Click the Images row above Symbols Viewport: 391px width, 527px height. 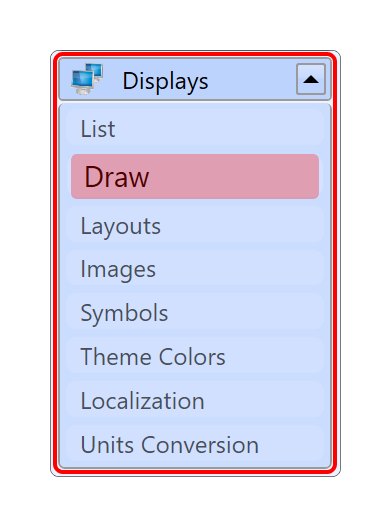[195, 269]
